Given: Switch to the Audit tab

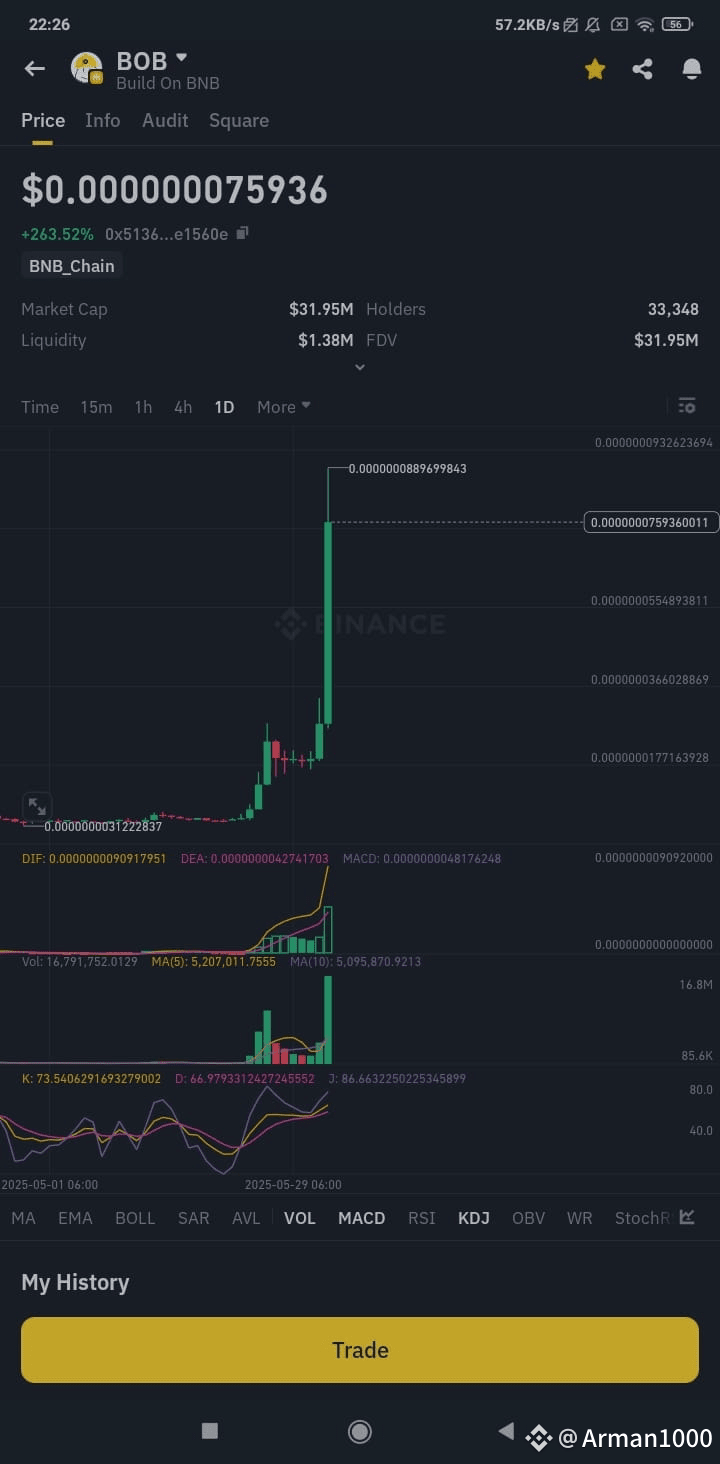Looking at the screenshot, I should 165,120.
